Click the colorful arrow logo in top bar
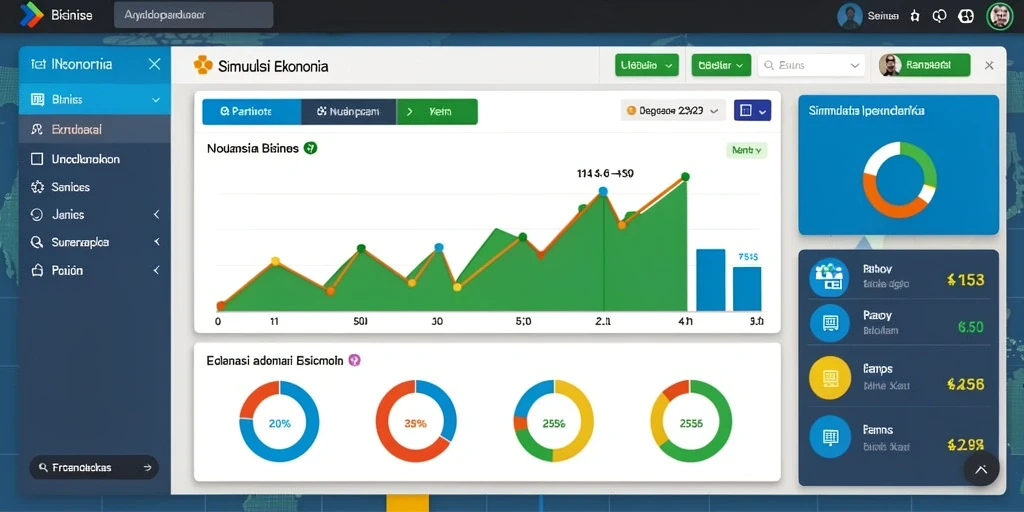This screenshot has width=1024, height=512. 31,14
